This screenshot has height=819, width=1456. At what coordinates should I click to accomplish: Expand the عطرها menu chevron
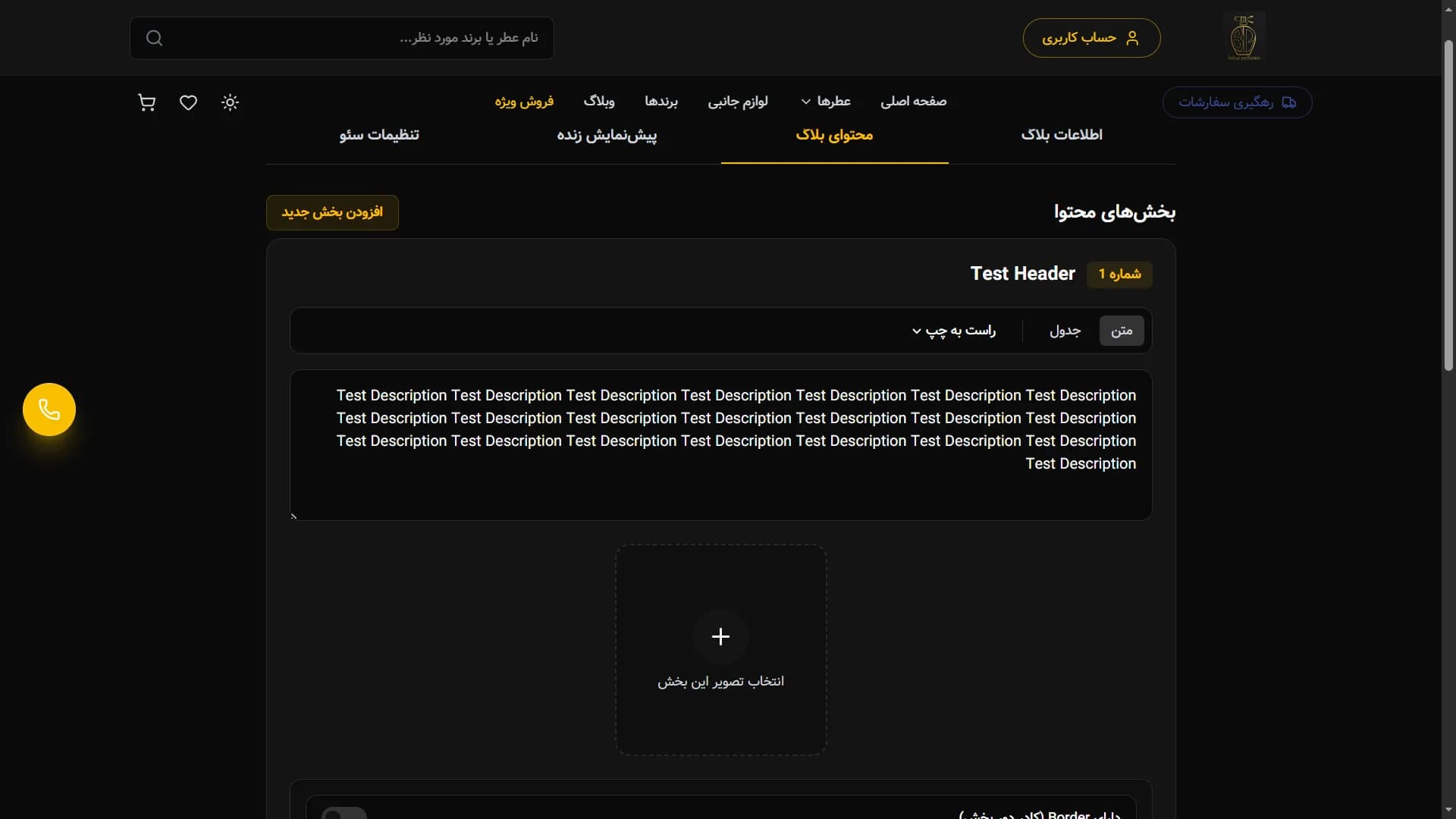coord(806,102)
